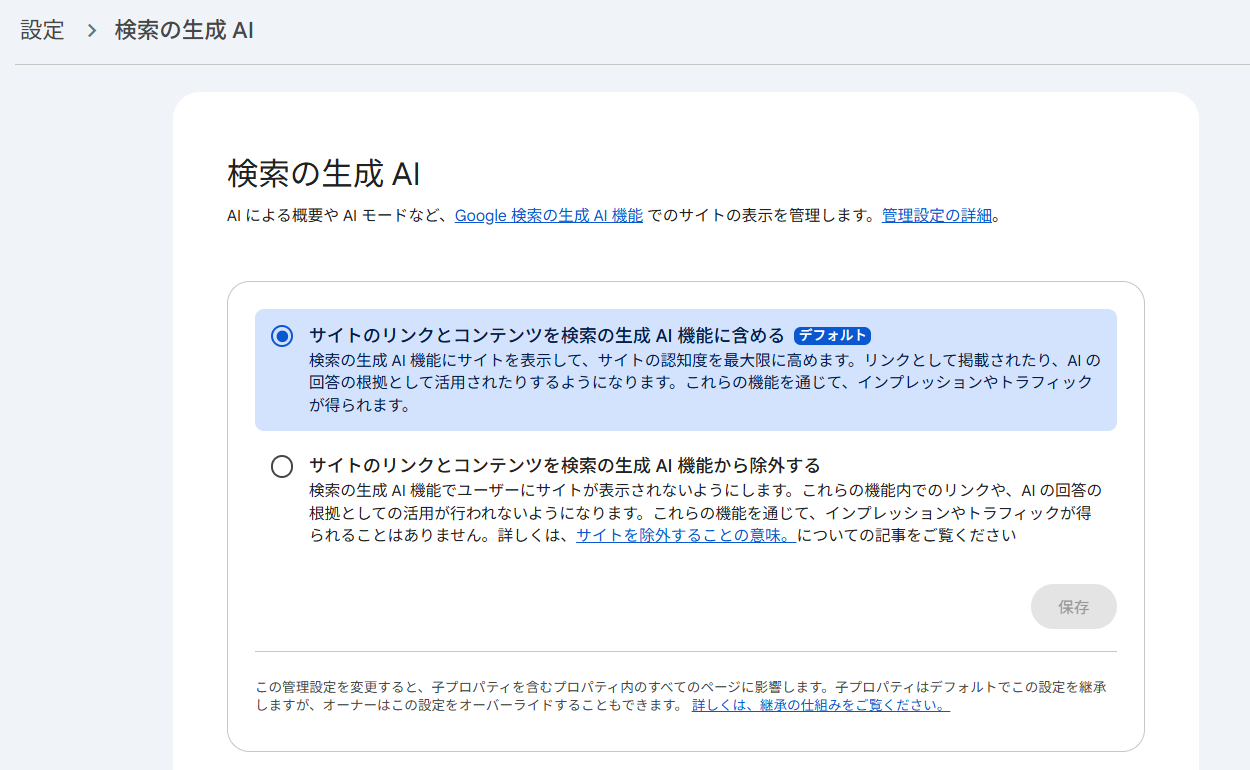The image size is (1250, 770).
Task: Click the footer note starting この管理設定を変更すると
Action: click(681, 696)
